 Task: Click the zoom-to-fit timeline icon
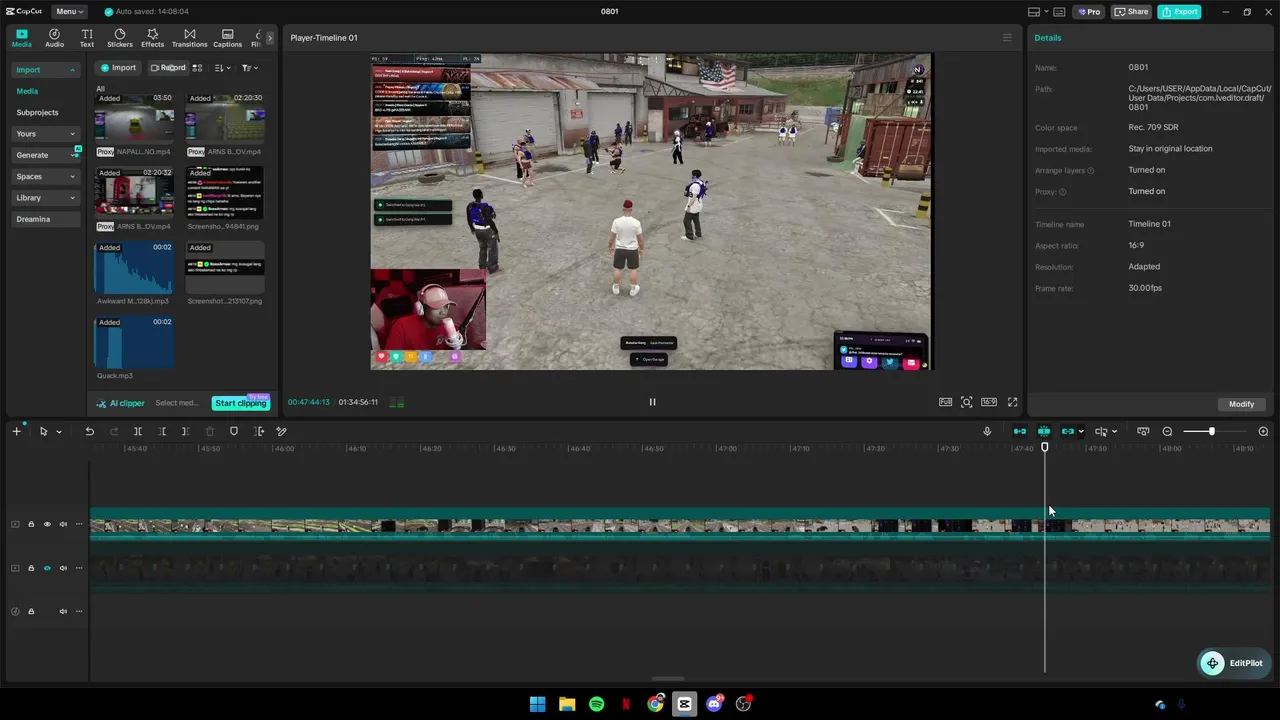click(1143, 432)
